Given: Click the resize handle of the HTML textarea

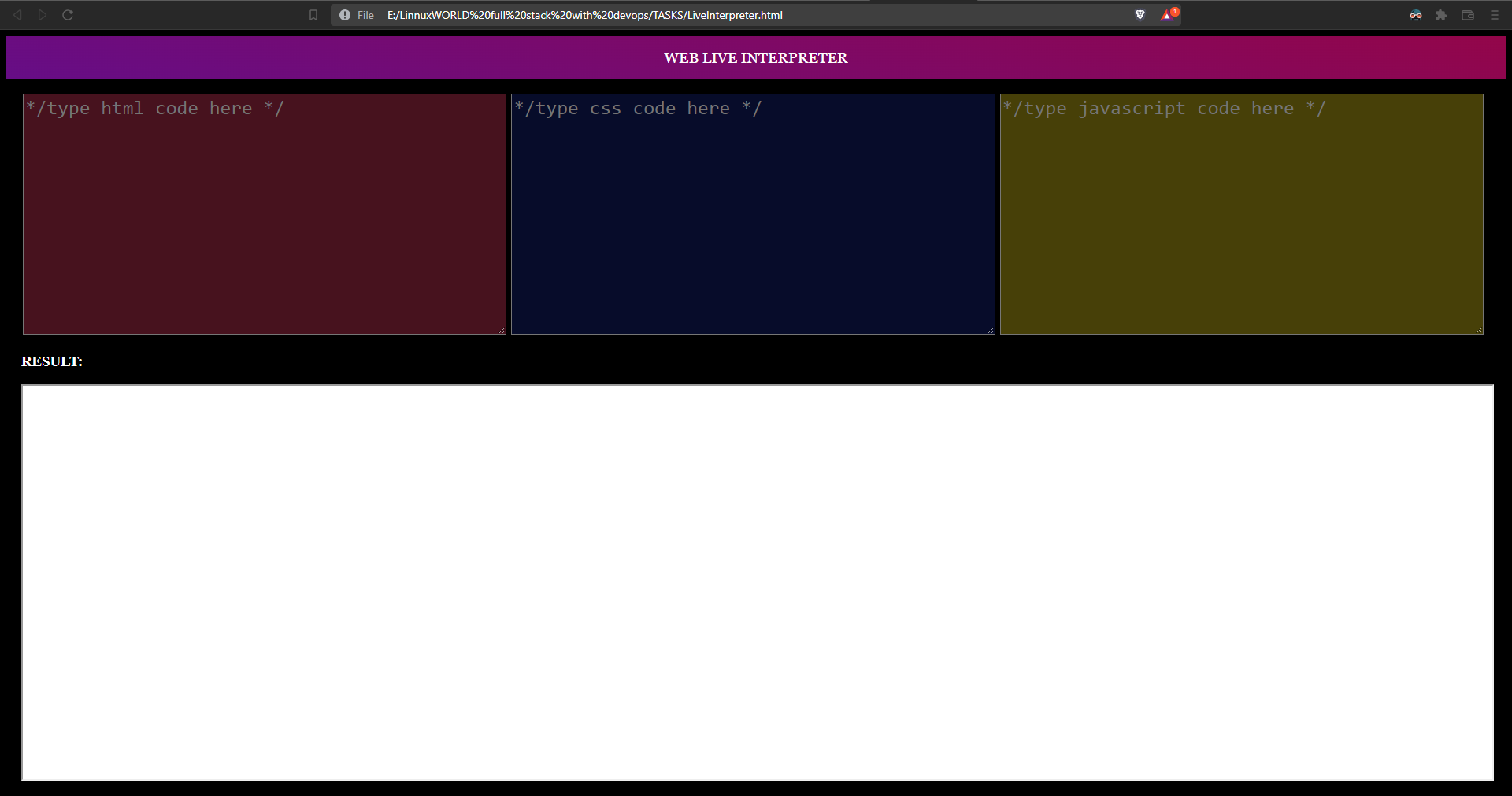Looking at the screenshot, I should click(x=502, y=330).
